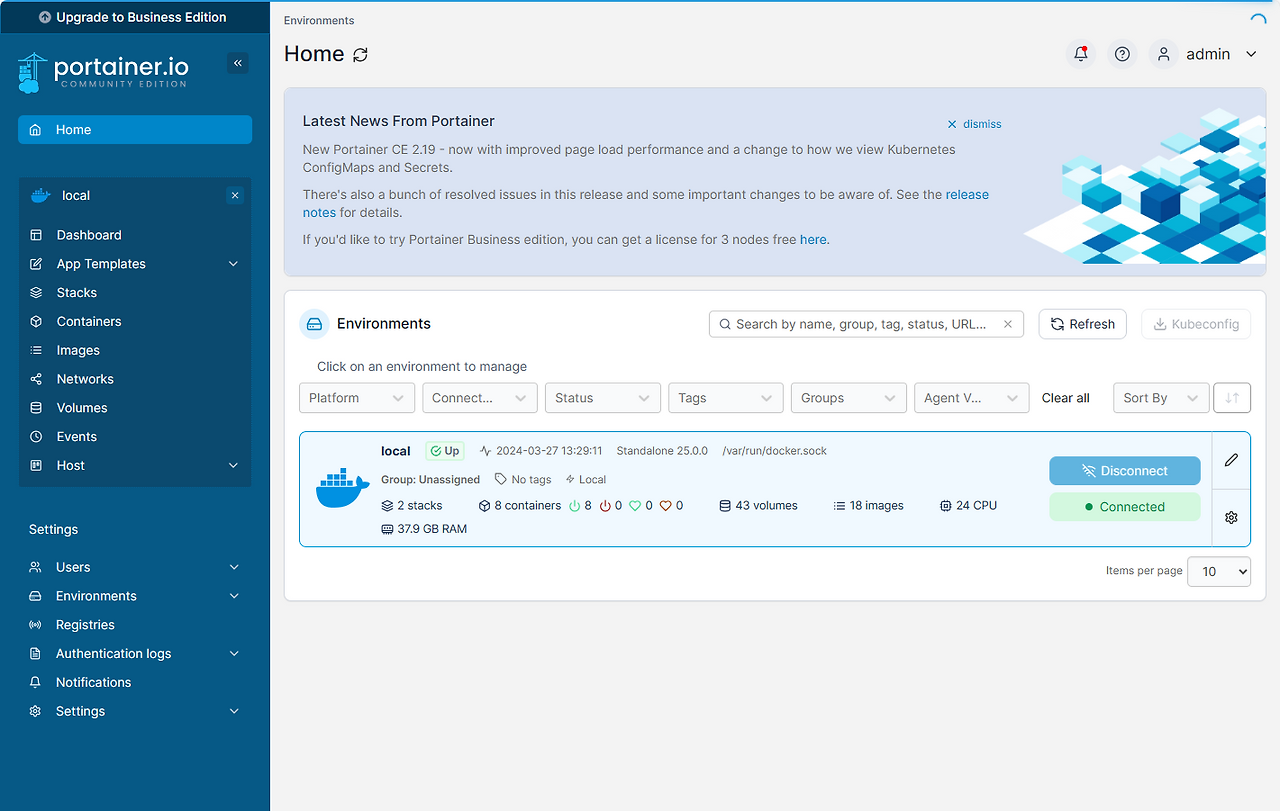Close the local environment with the X icon
This screenshot has height=811, width=1280.
click(x=235, y=195)
